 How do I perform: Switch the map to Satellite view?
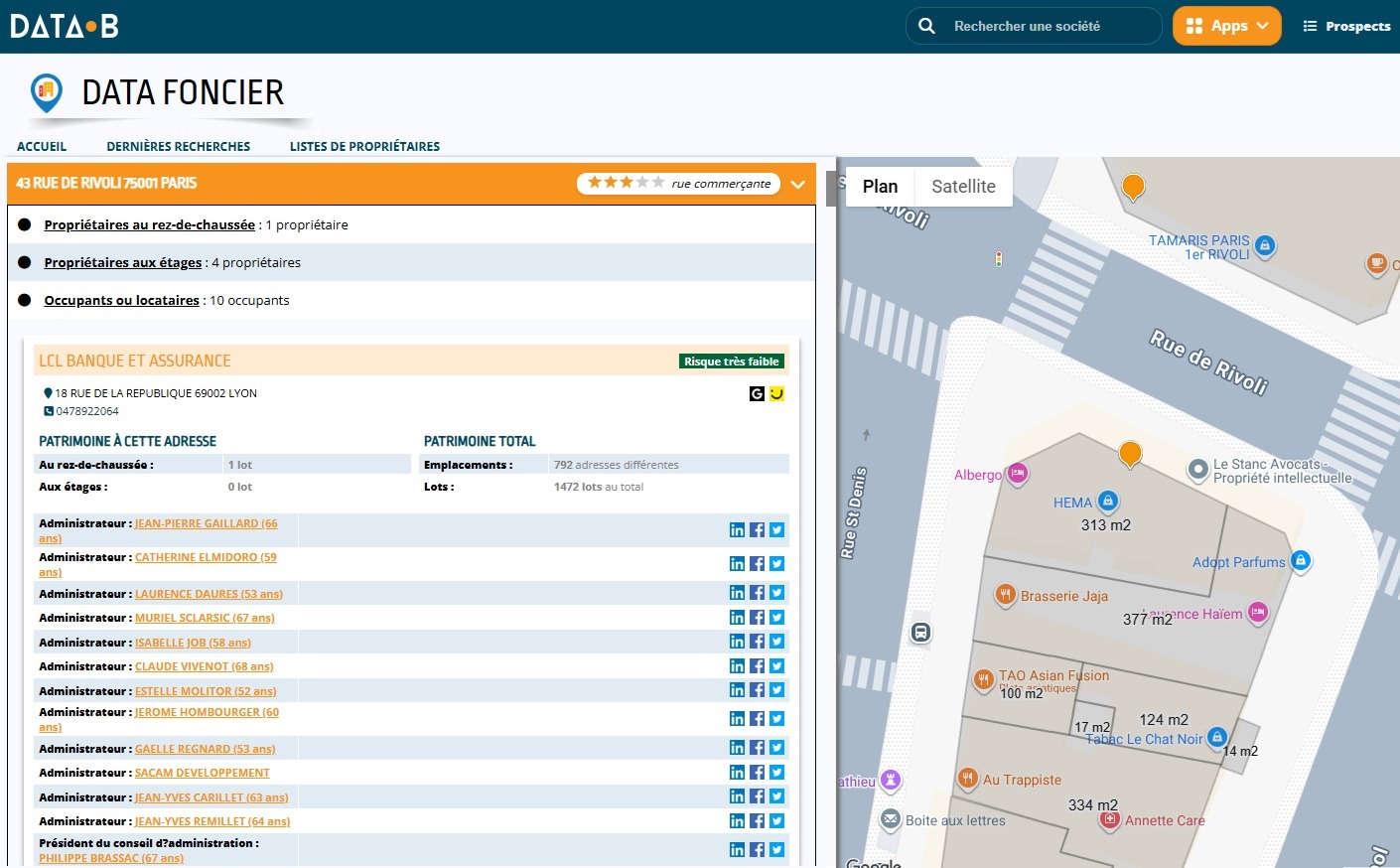(x=963, y=187)
